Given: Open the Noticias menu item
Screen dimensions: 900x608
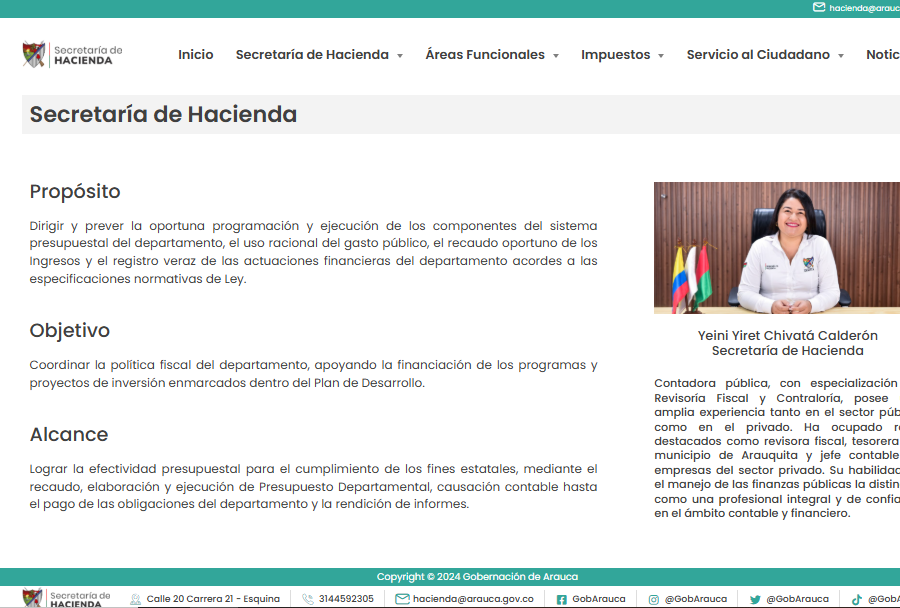Looking at the screenshot, I should (882, 55).
